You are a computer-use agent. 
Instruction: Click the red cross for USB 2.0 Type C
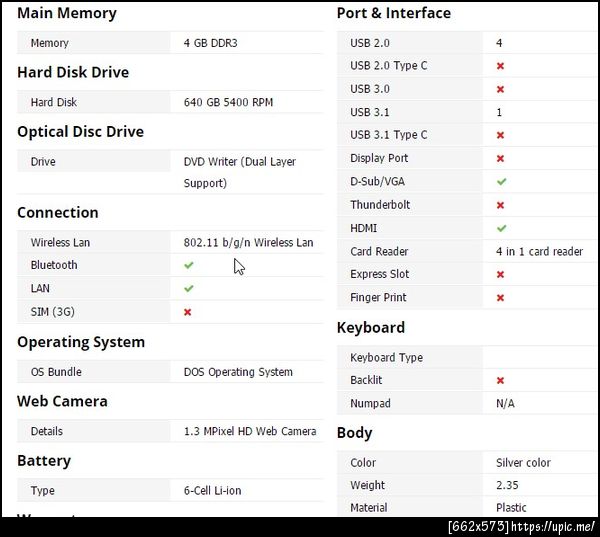[500, 66]
